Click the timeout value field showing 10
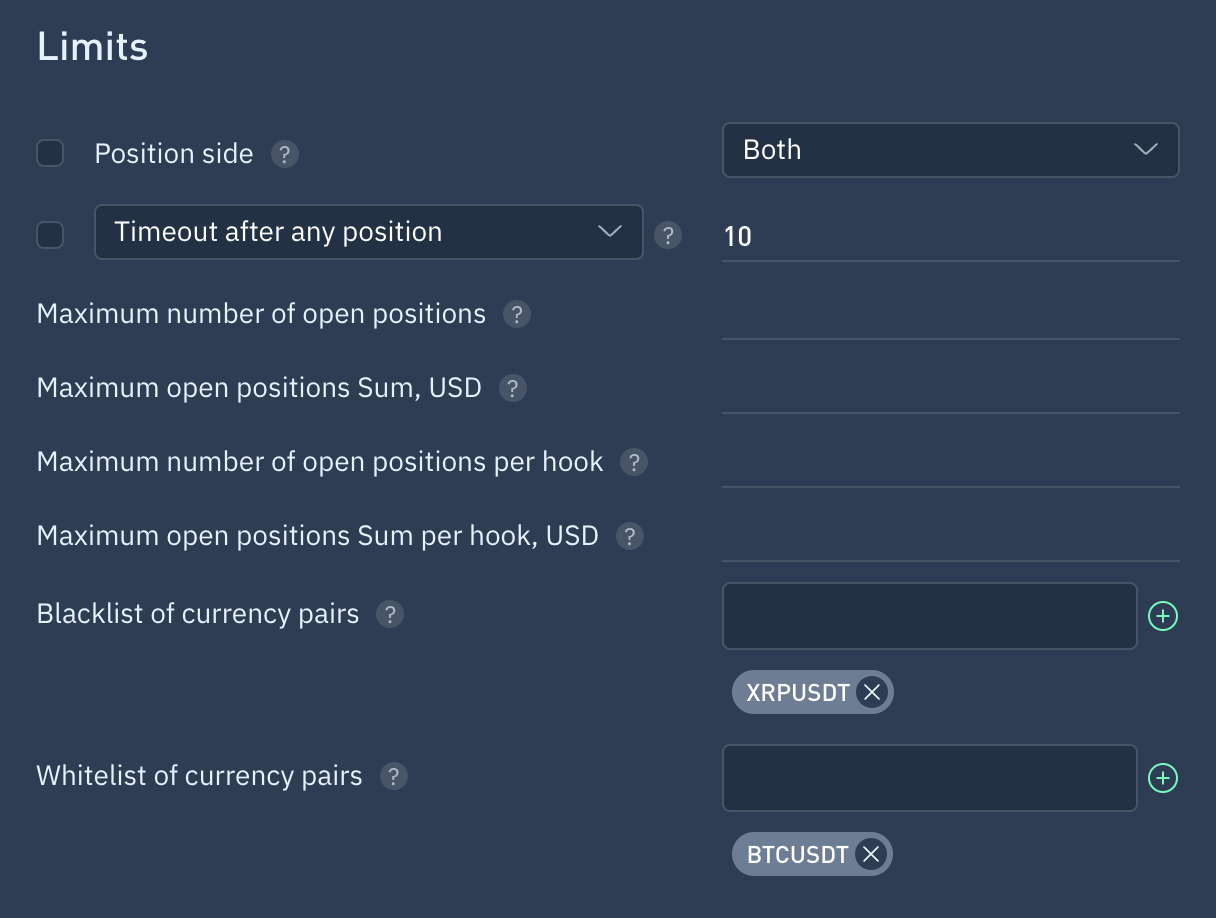 (951, 236)
